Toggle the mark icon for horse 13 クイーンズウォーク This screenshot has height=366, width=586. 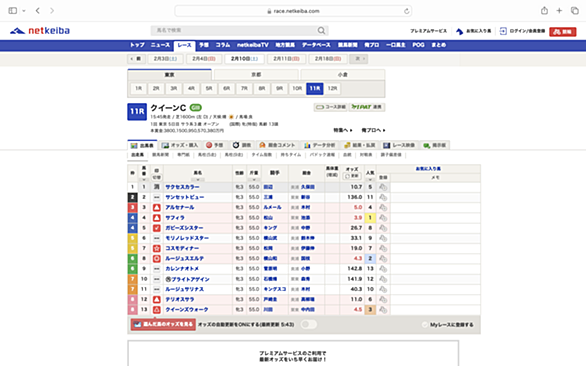[157, 310]
